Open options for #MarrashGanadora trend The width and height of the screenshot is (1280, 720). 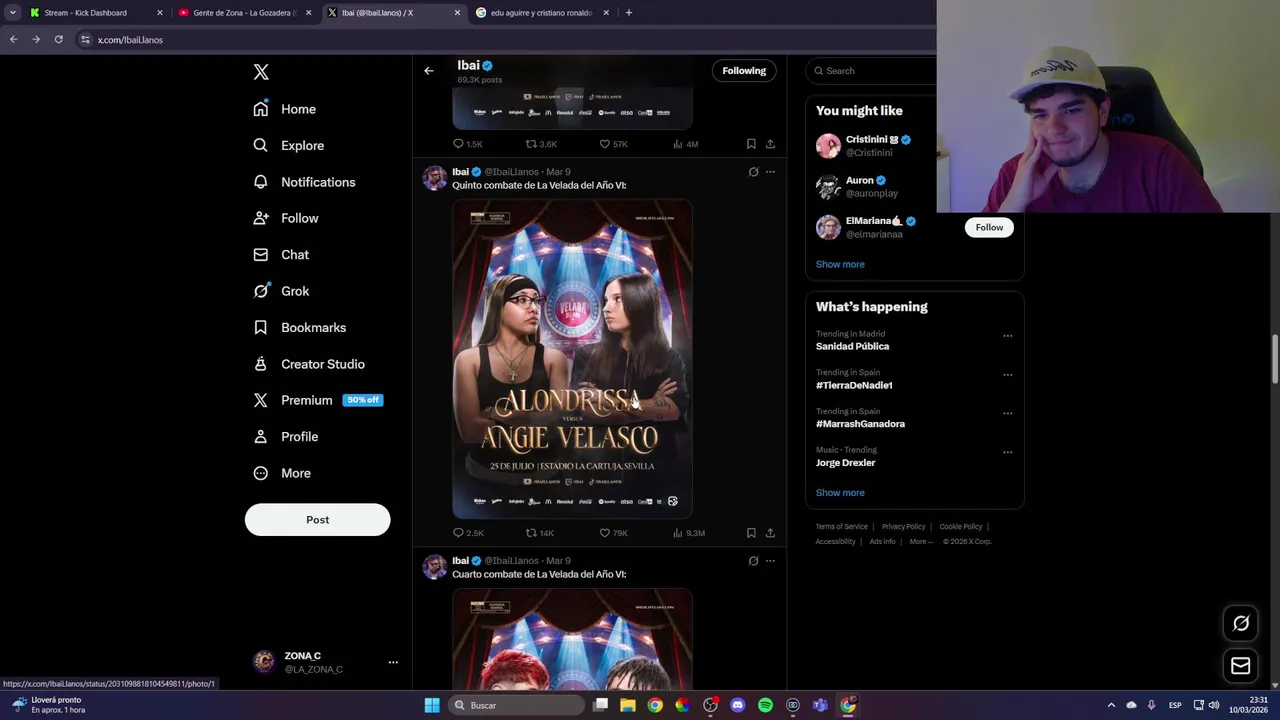(x=1007, y=413)
